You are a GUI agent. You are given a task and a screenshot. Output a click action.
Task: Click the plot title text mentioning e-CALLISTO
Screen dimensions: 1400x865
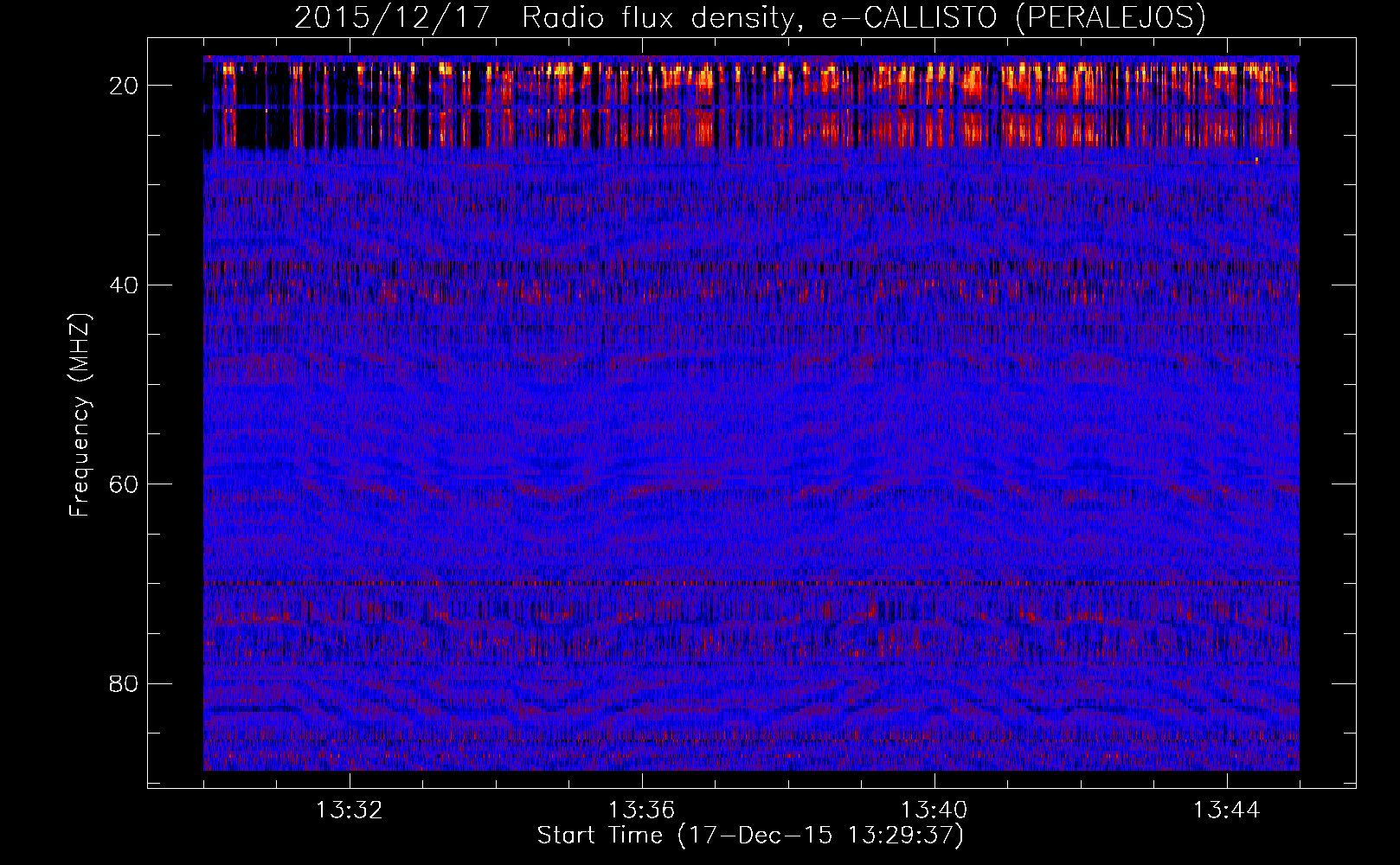click(750, 17)
